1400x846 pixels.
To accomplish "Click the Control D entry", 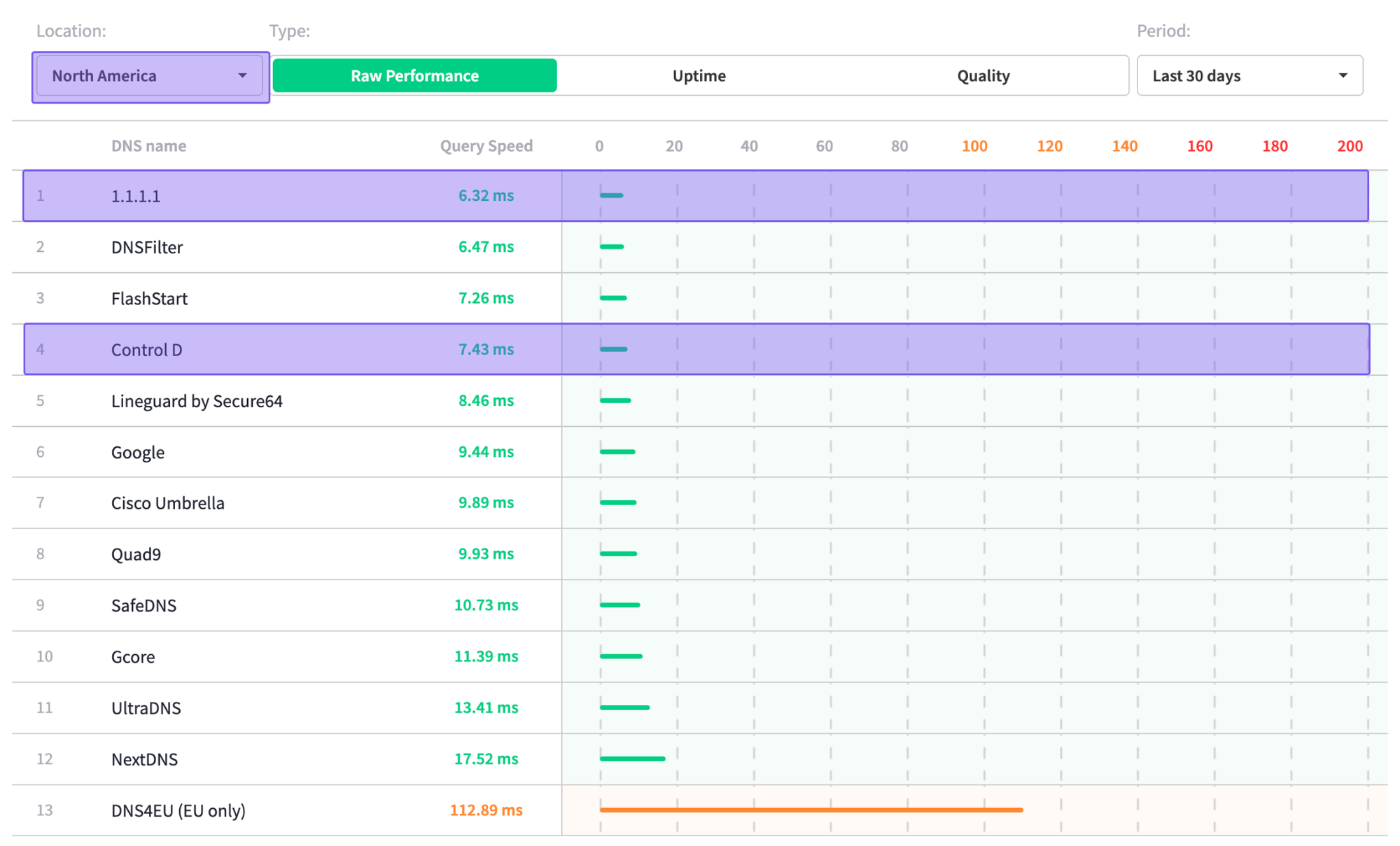I will 146,349.
